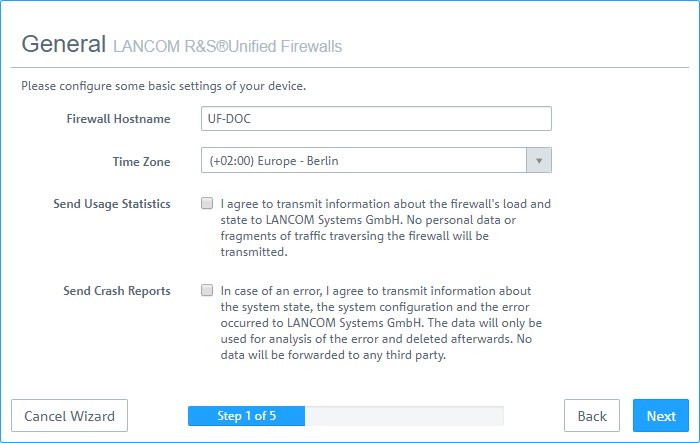Proceed with the Next button

660,416
